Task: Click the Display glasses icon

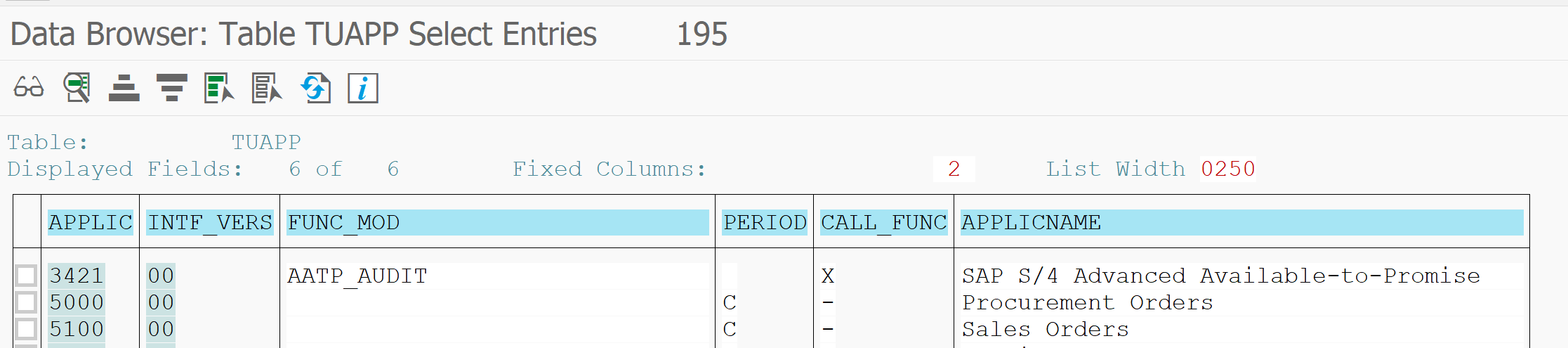Action: (29, 88)
